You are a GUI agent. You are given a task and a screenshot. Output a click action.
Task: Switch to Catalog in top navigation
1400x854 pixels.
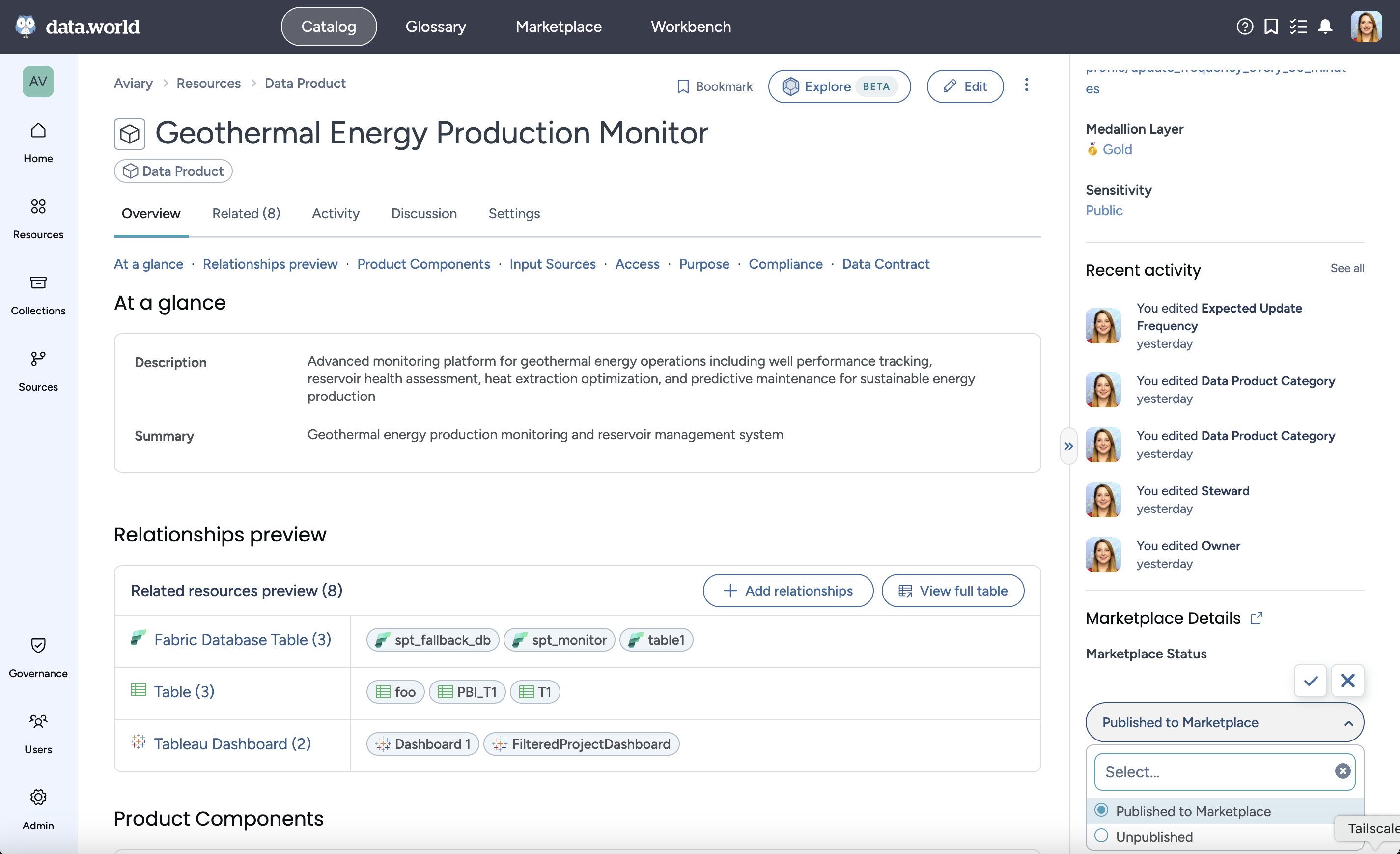(x=329, y=26)
